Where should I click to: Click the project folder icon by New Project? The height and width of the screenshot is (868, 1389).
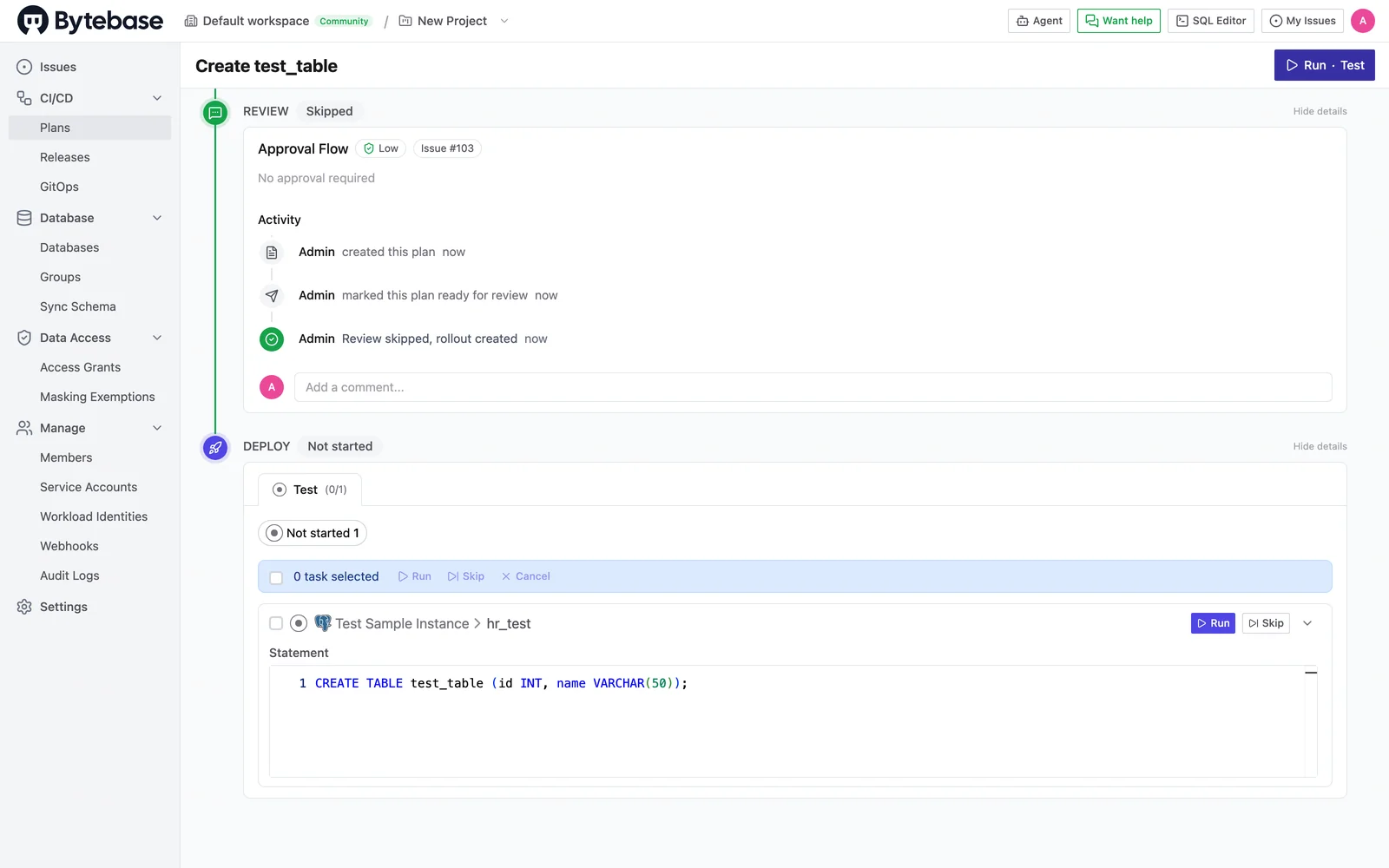pyautogui.click(x=405, y=21)
